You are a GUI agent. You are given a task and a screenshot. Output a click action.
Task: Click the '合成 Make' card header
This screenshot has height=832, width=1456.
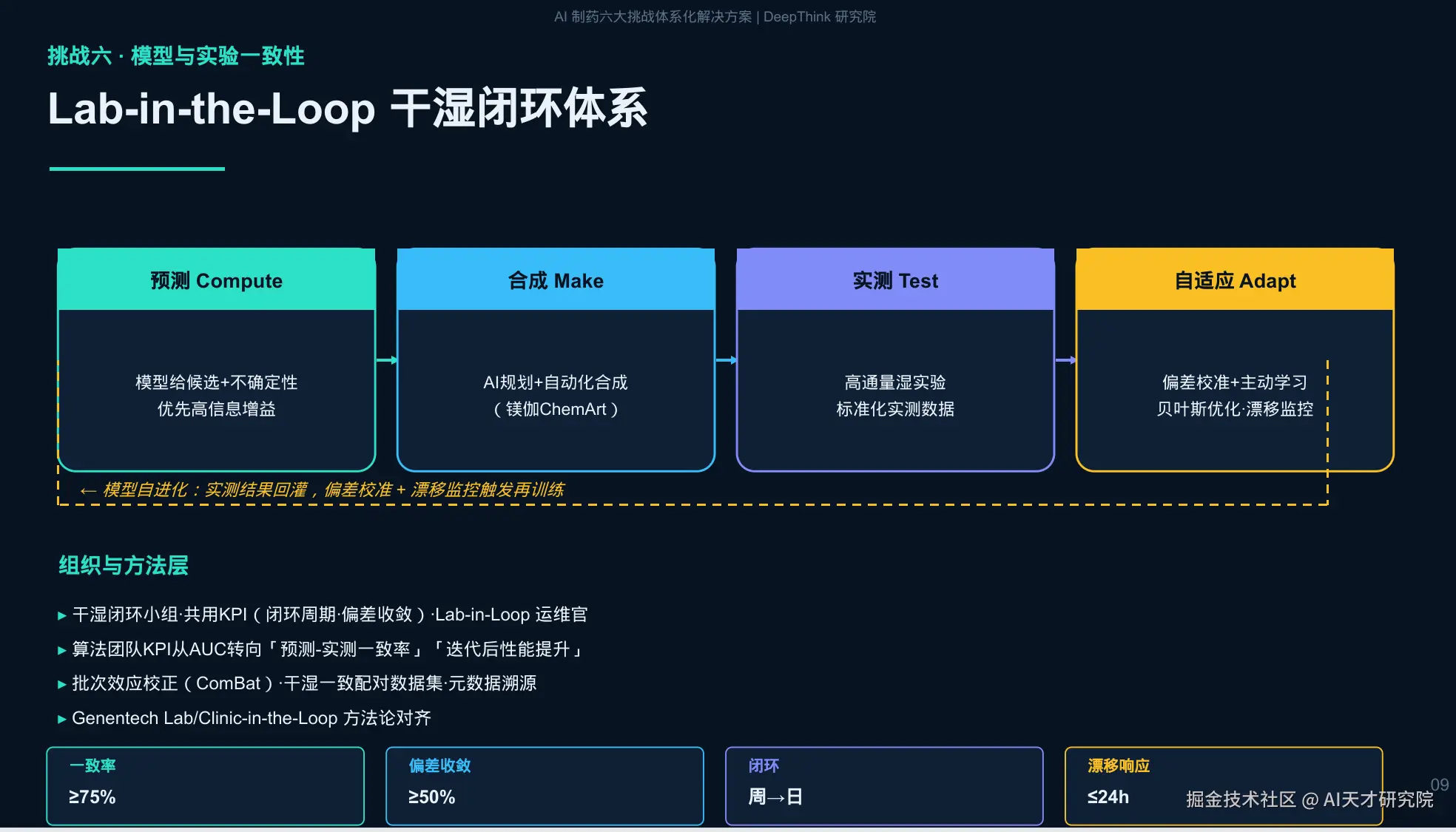click(x=556, y=280)
